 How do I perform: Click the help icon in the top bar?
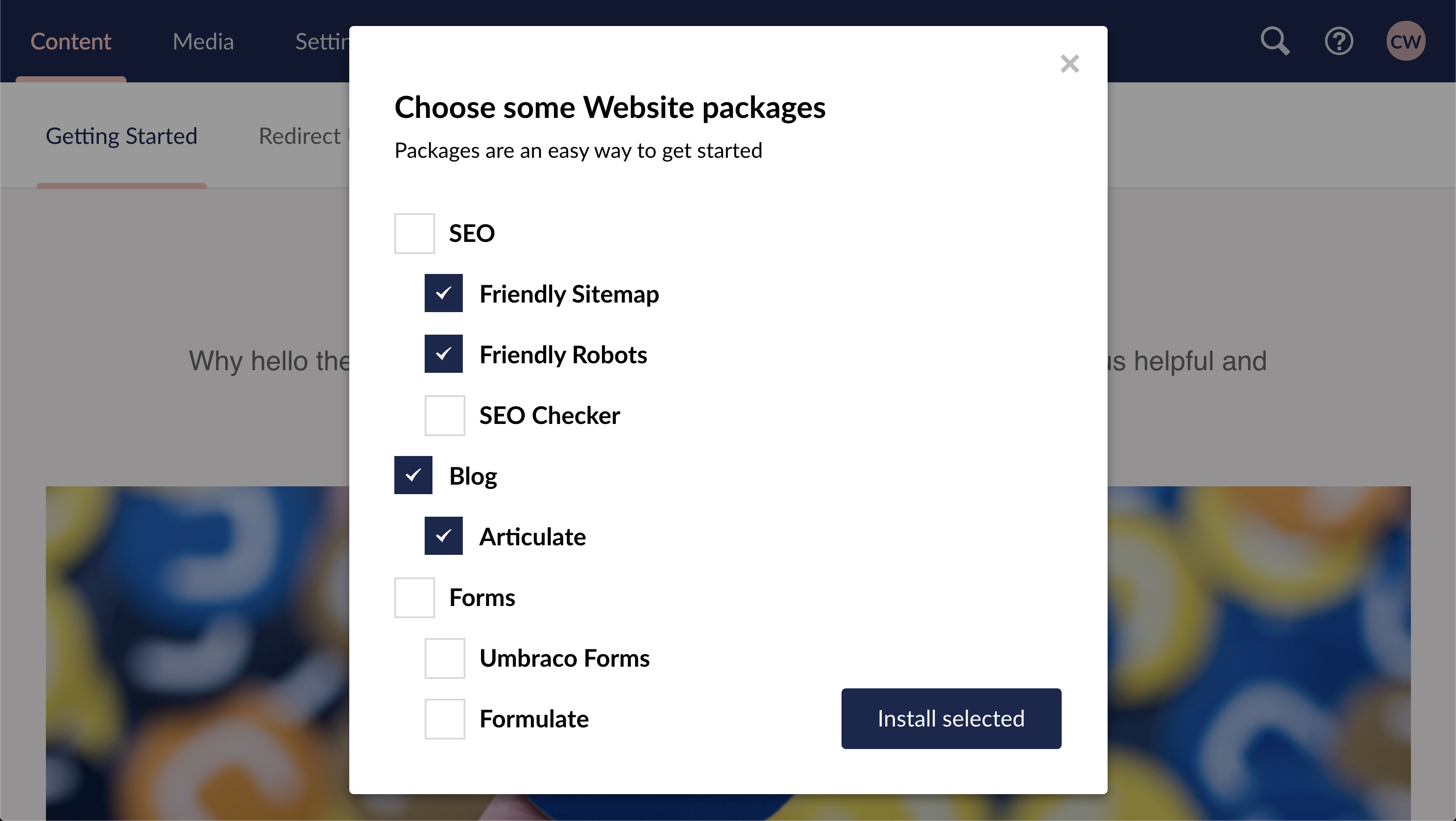click(1339, 41)
